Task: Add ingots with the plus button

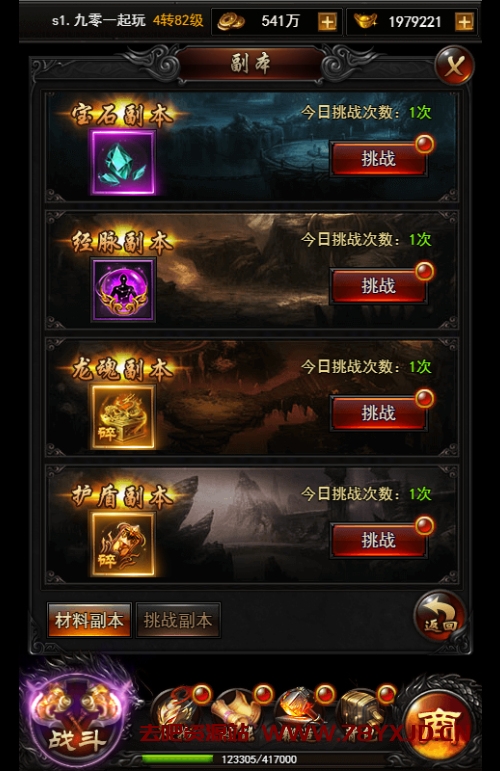Action: coord(464,22)
